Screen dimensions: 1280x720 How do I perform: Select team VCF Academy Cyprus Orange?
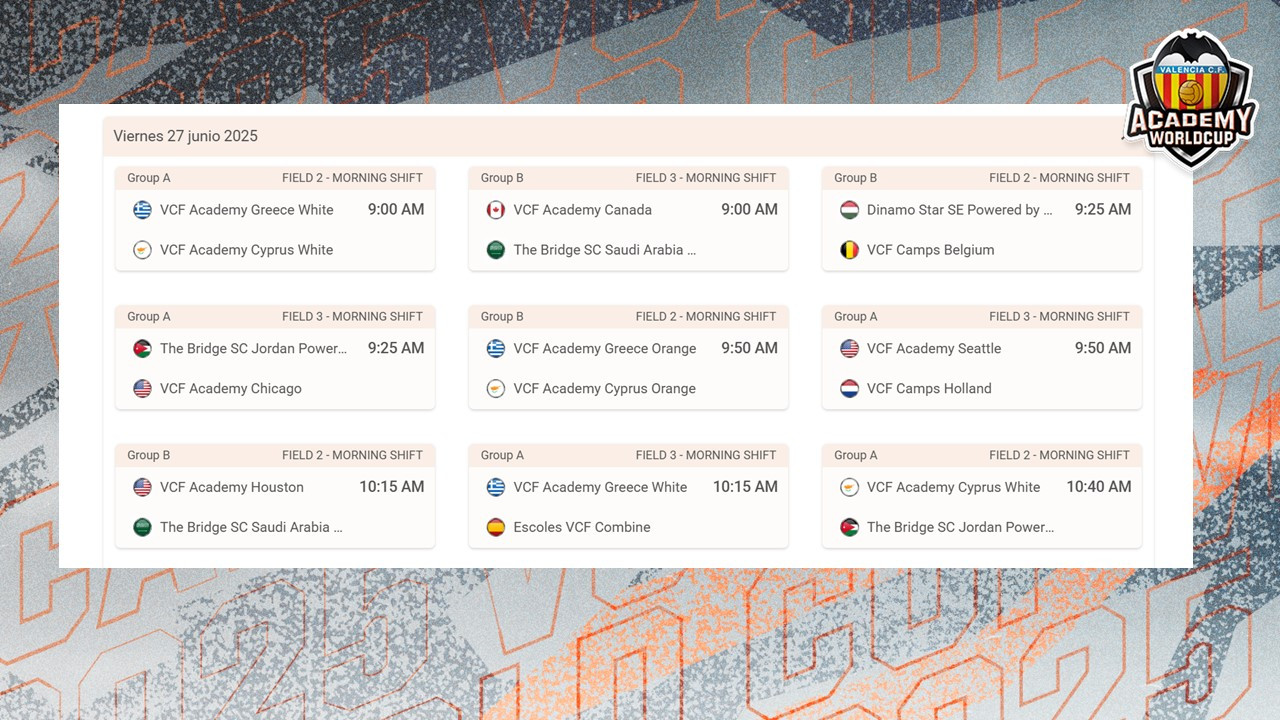pos(605,389)
